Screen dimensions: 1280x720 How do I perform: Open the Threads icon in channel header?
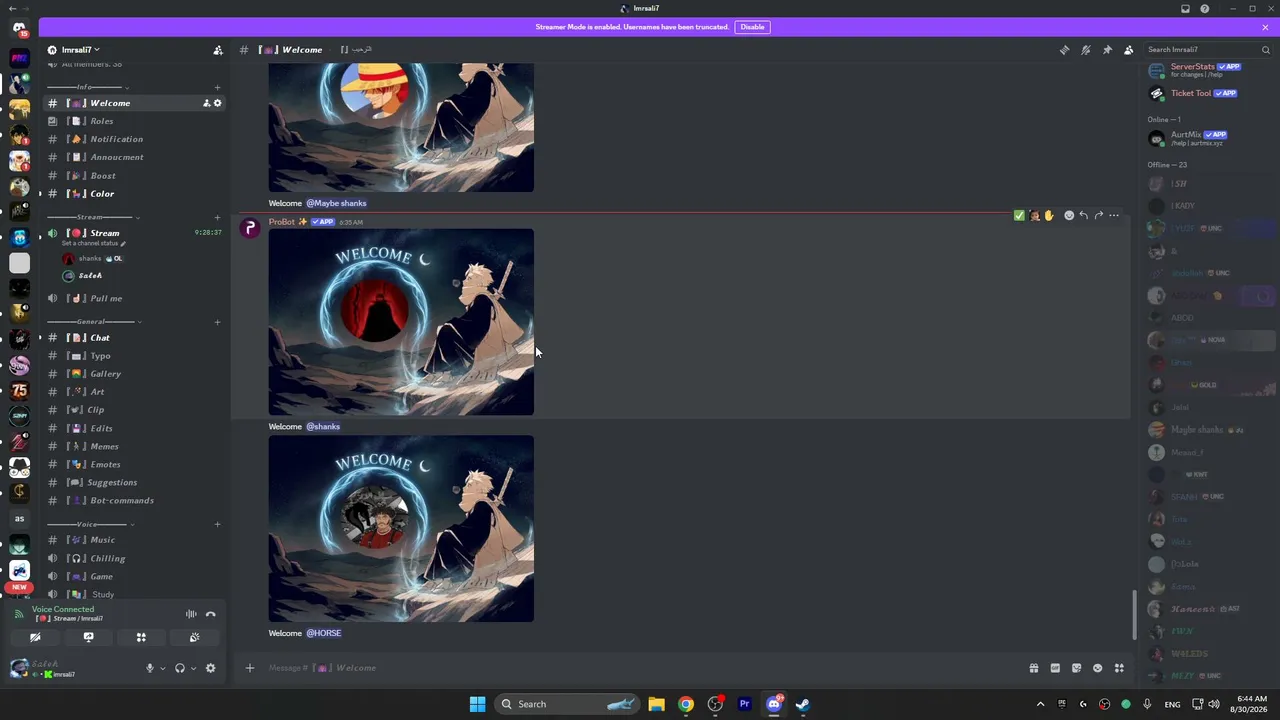click(x=1064, y=50)
